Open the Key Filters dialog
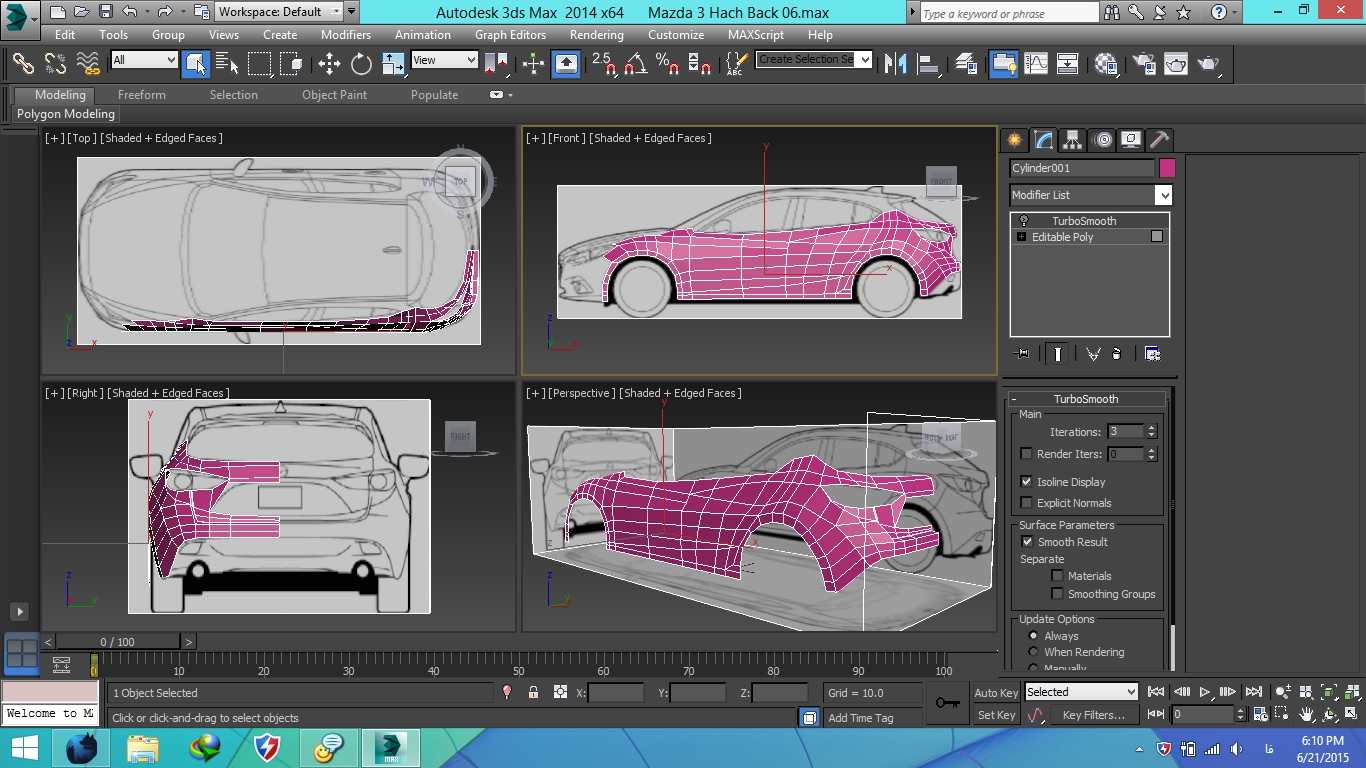Screen dimensions: 1366x768 (x=1094, y=715)
